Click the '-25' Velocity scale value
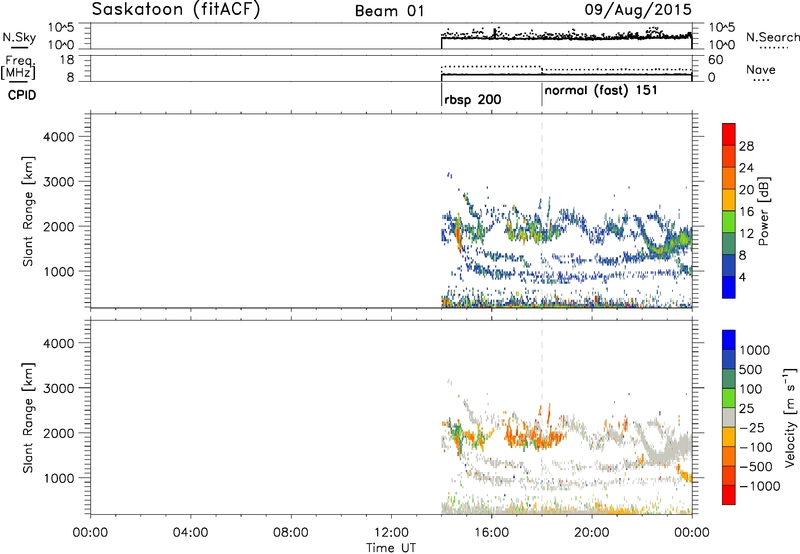The image size is (800, 554). point(752,428)
